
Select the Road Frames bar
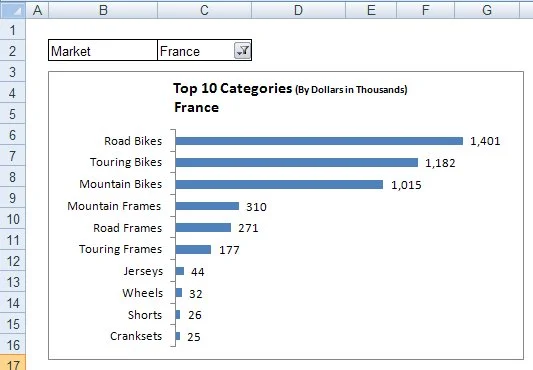pyautogui.click(x=203, y=228)
